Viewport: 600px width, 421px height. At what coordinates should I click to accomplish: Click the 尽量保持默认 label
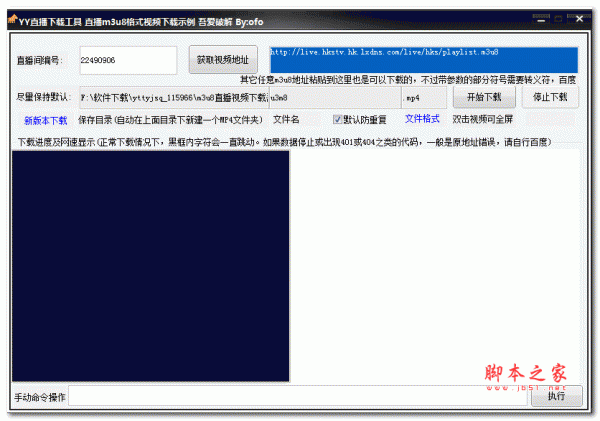coord(43,97)
